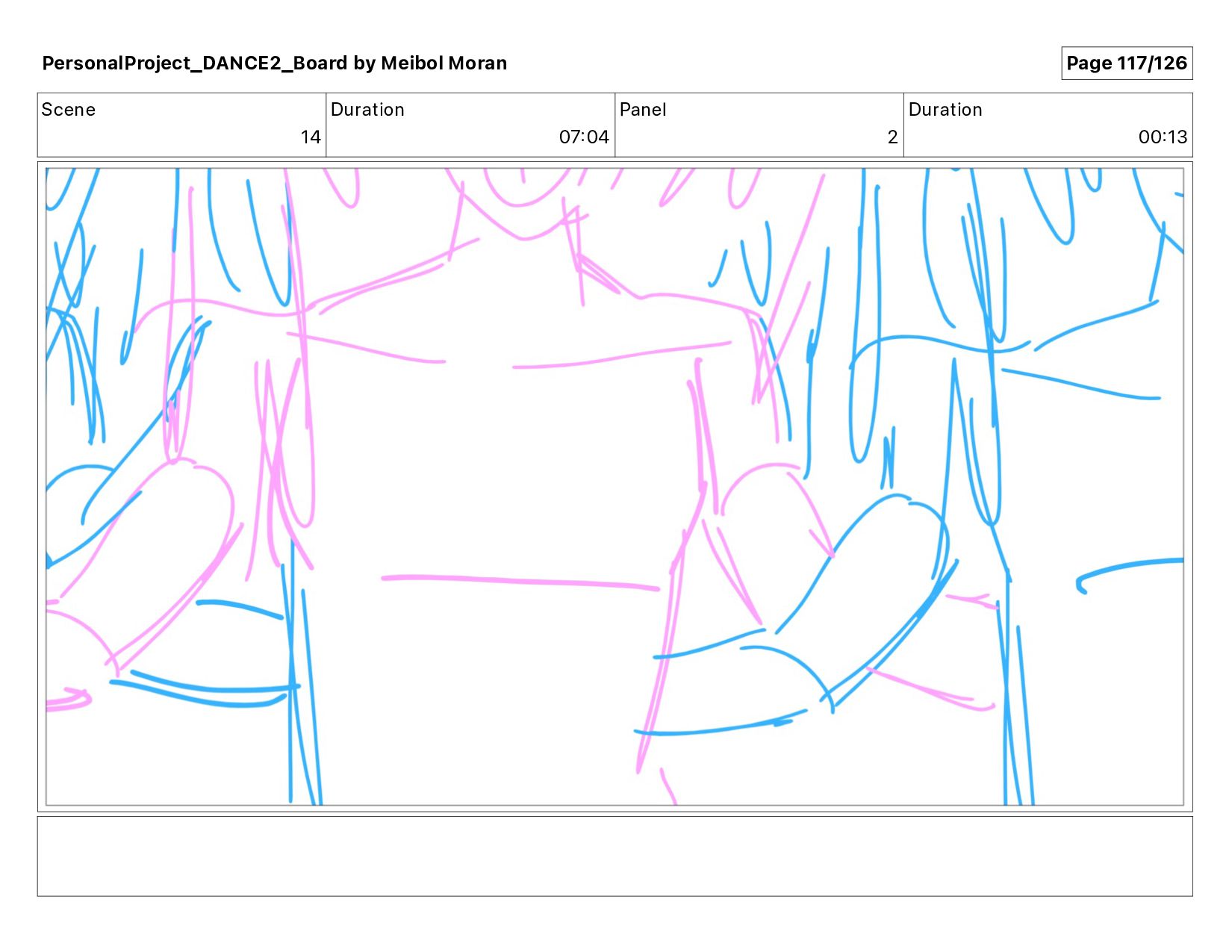Screen dimensions: 1232x952
Task: Click the panel duration value '00:13'
Action: tap(1163, 137)
